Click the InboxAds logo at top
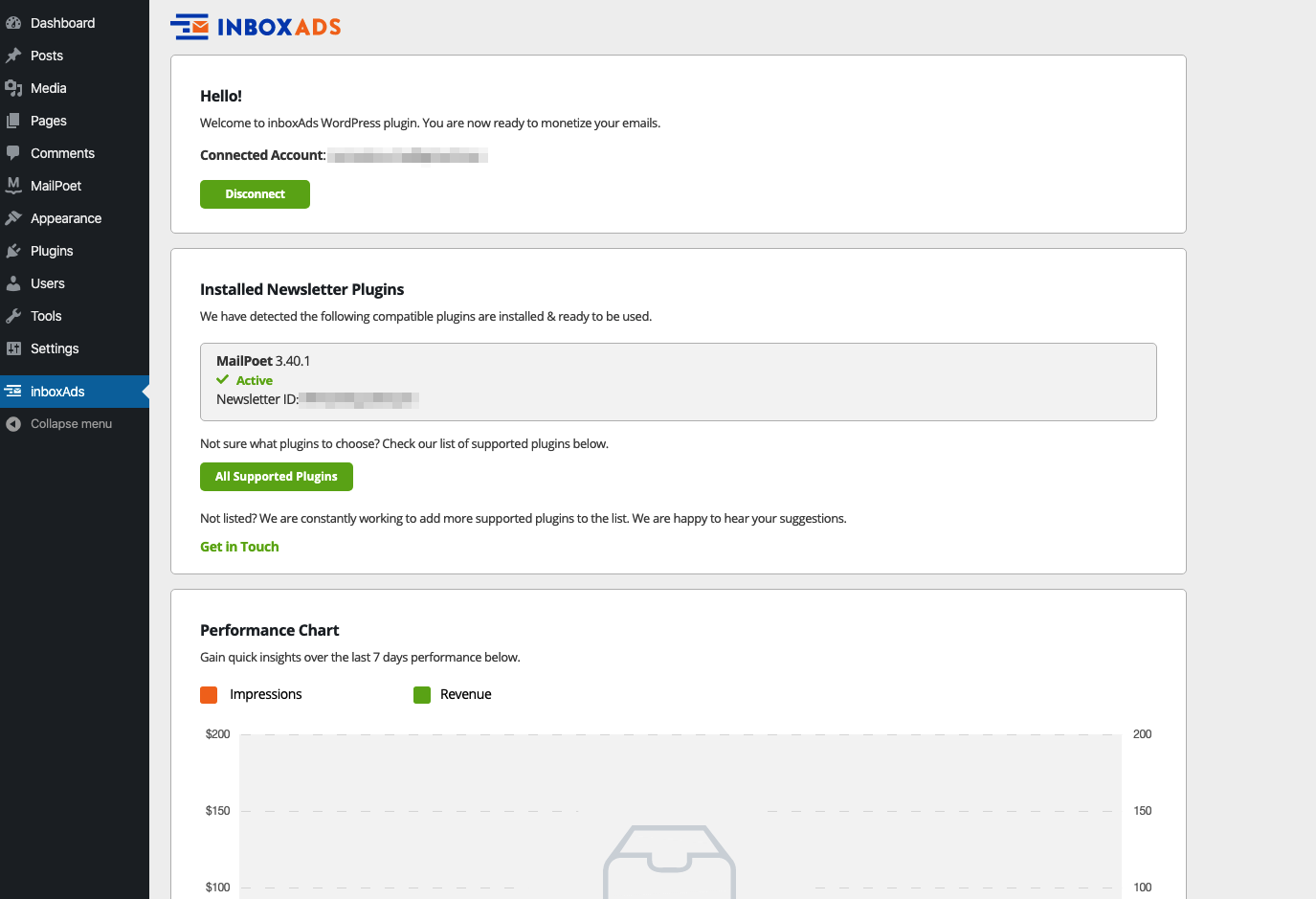Image resolution: width=1316 pixels, height=899 pixels. (256, 27)
